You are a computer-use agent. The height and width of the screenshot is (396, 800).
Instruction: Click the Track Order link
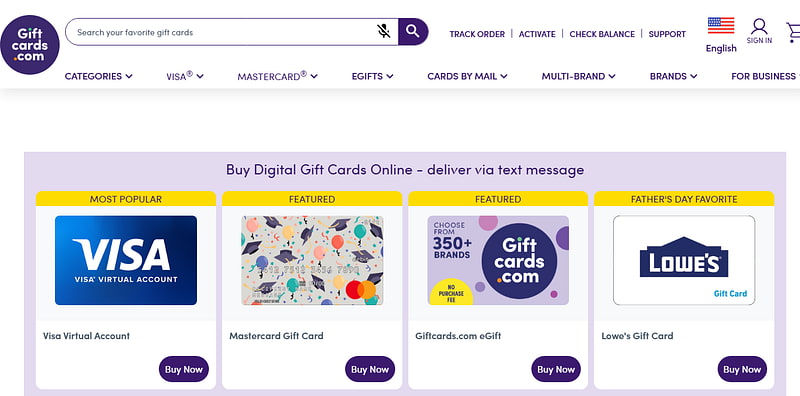tap(477, 34)
